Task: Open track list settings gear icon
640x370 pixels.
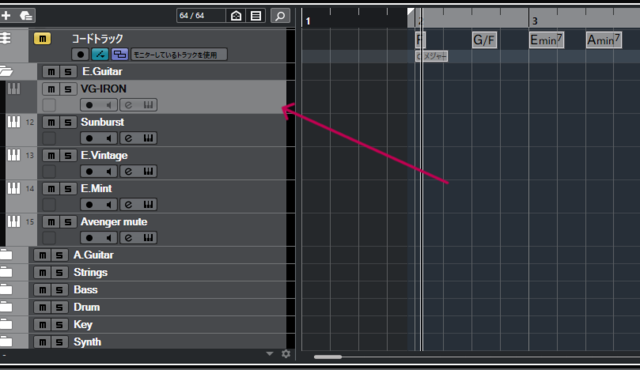Action: [x=286, y=354]
